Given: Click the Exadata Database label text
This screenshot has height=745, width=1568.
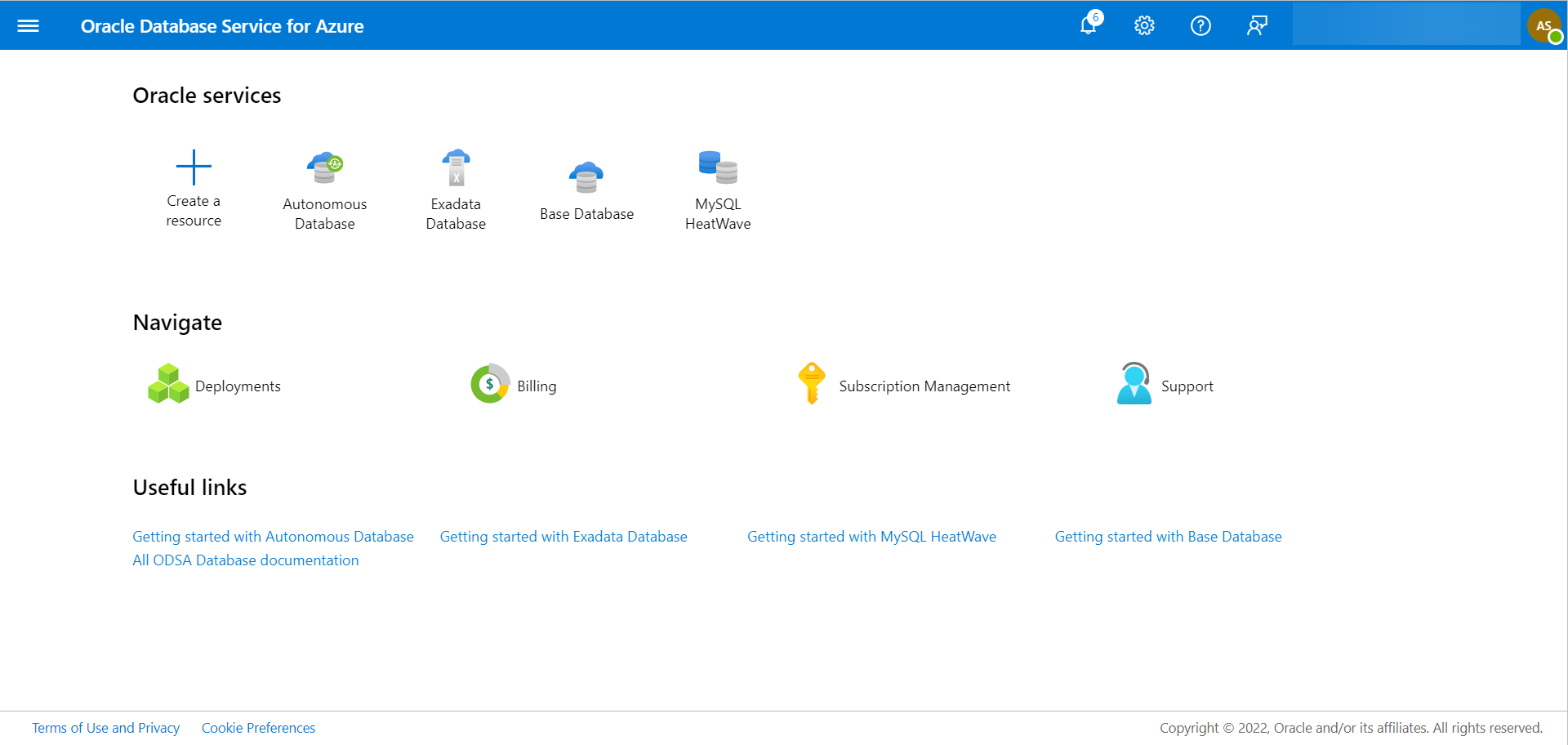Looking at the screenshot, I should tap(456, 214).
